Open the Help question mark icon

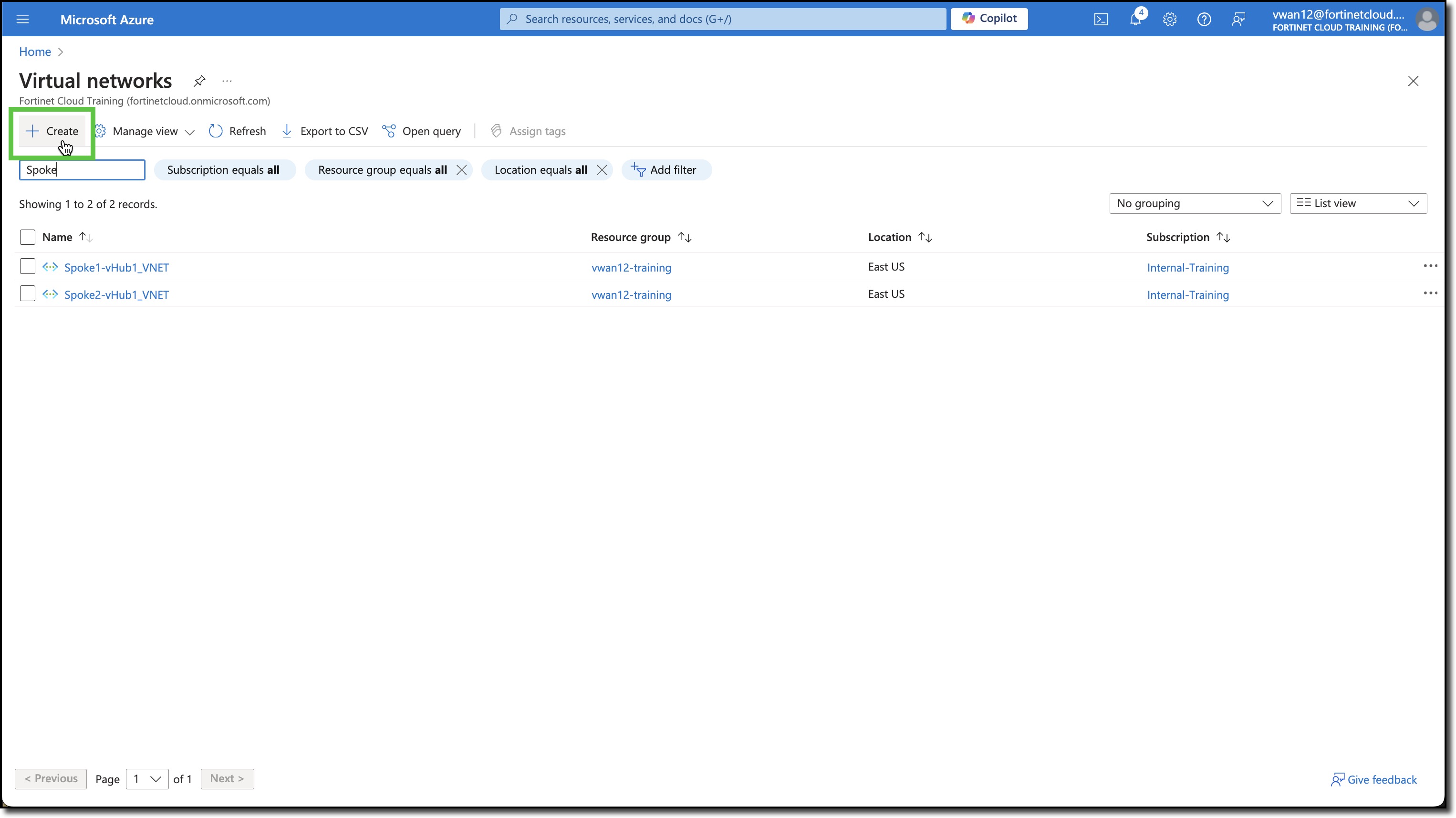(x=1204, y=19)
